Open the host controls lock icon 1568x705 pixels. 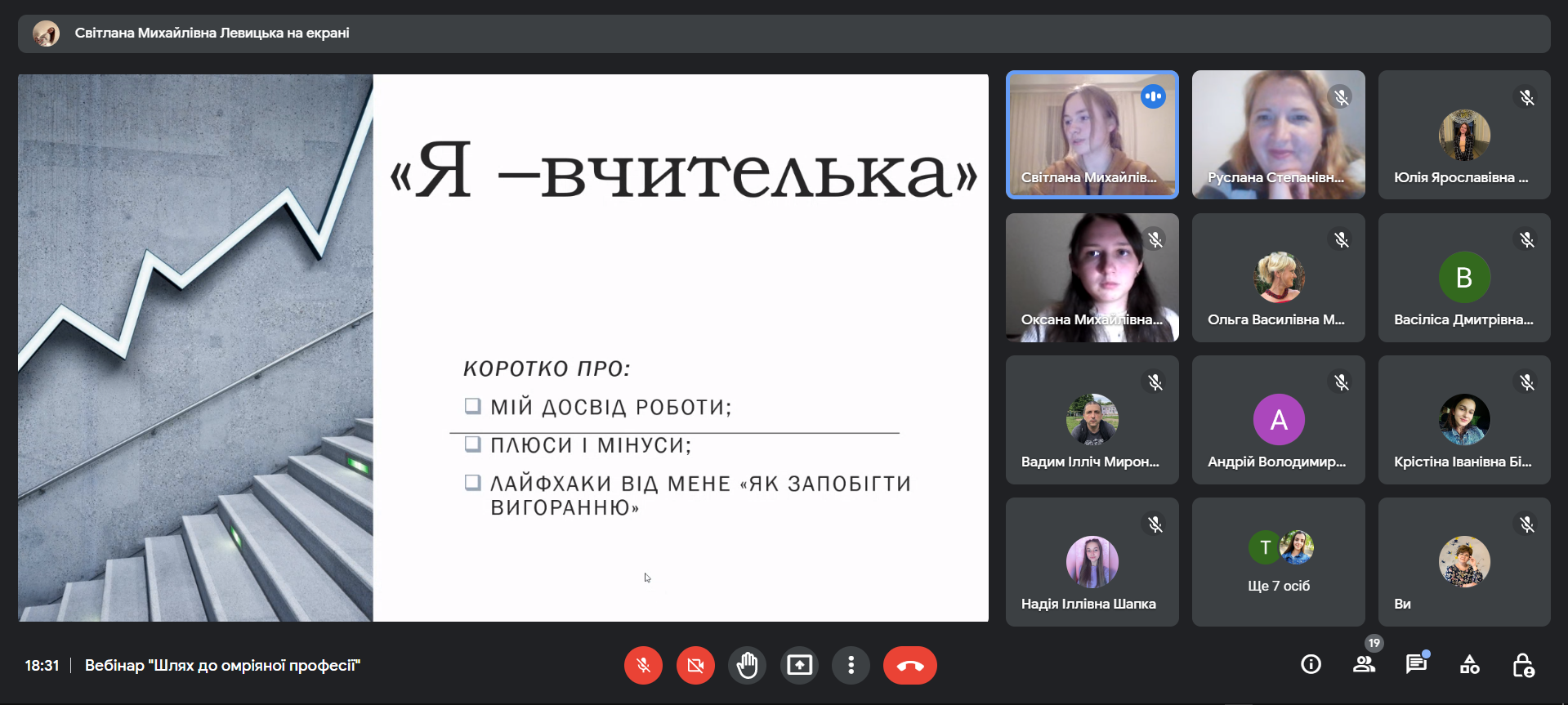pos(1522,665)
